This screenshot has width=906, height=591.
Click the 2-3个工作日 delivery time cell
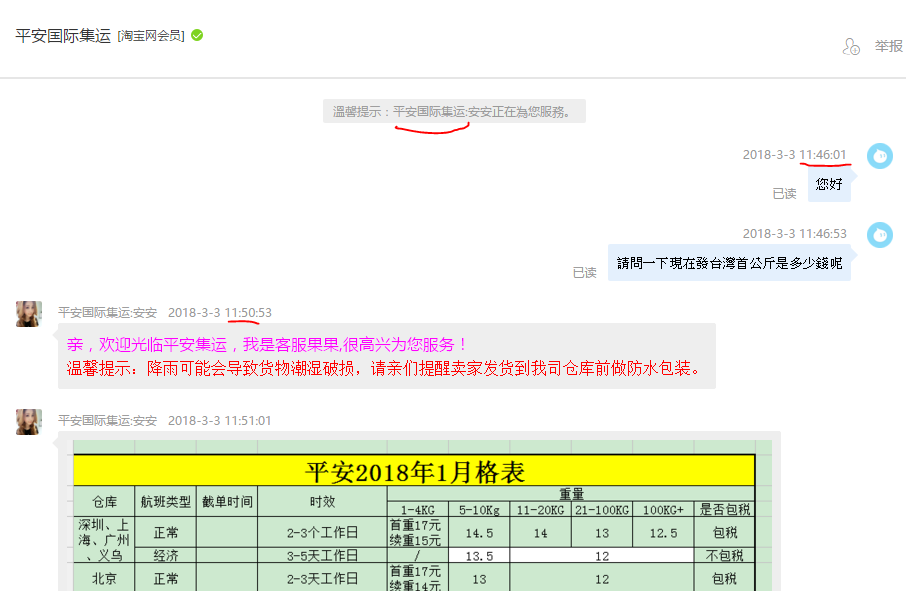(x=322, y=532)
